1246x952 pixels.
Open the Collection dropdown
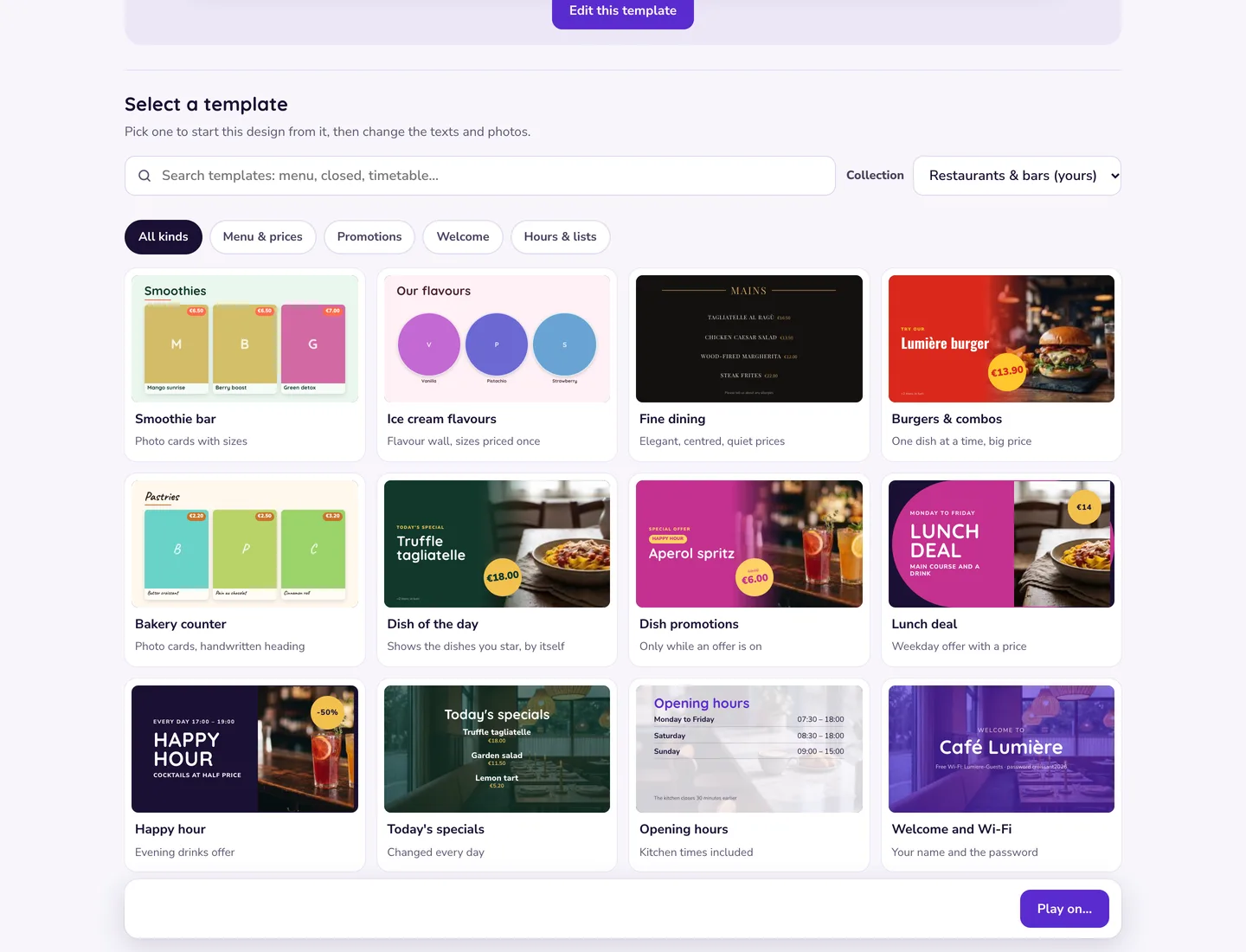1017,176
